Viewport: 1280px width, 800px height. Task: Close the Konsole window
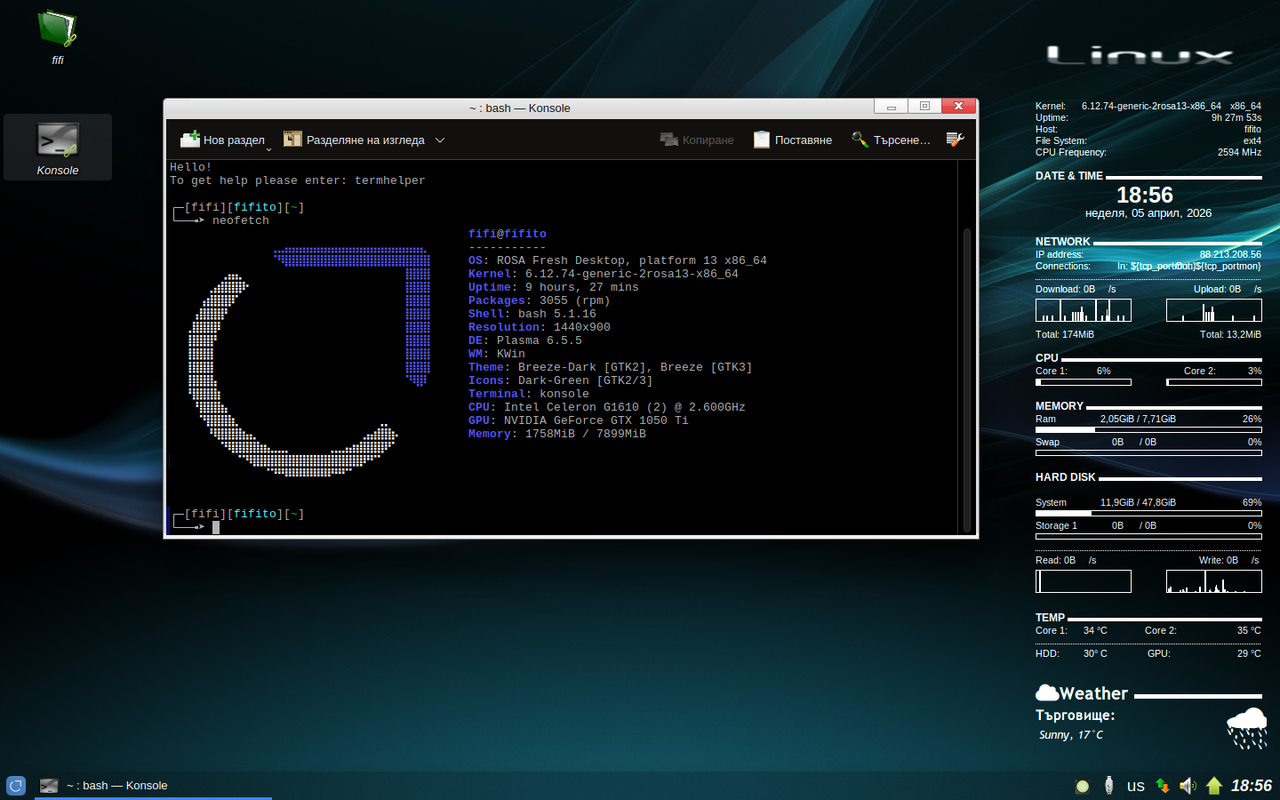click(x=958, y=106)
